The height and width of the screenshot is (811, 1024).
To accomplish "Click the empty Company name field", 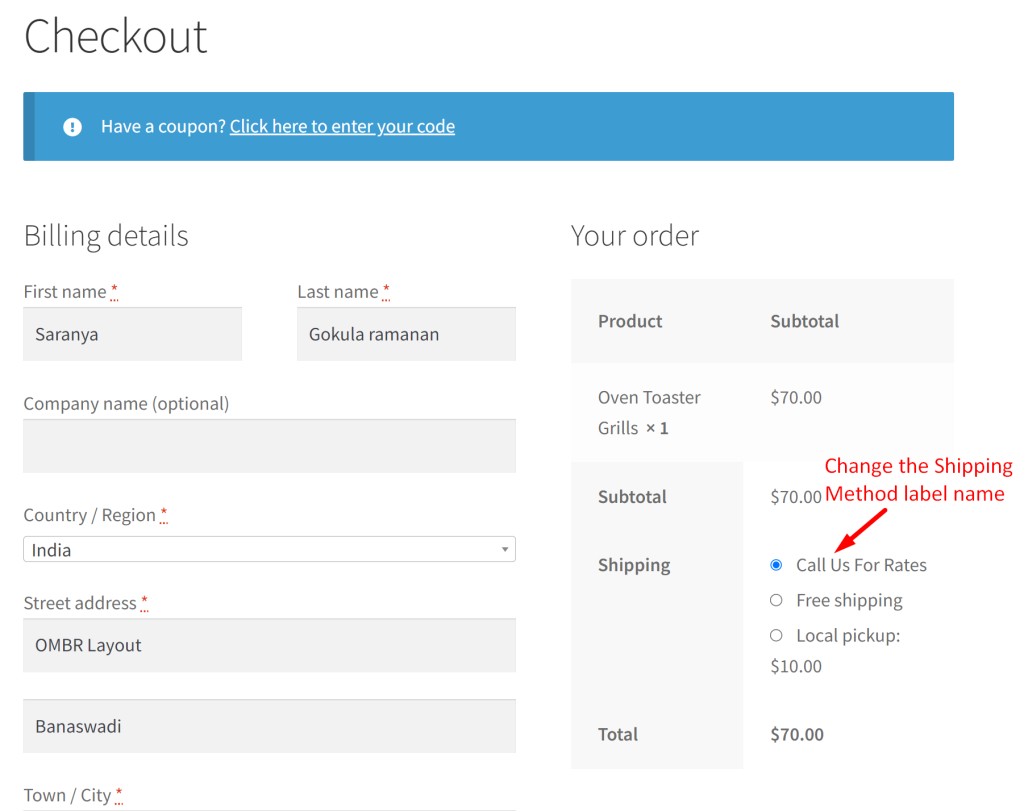I will point(269,446).
